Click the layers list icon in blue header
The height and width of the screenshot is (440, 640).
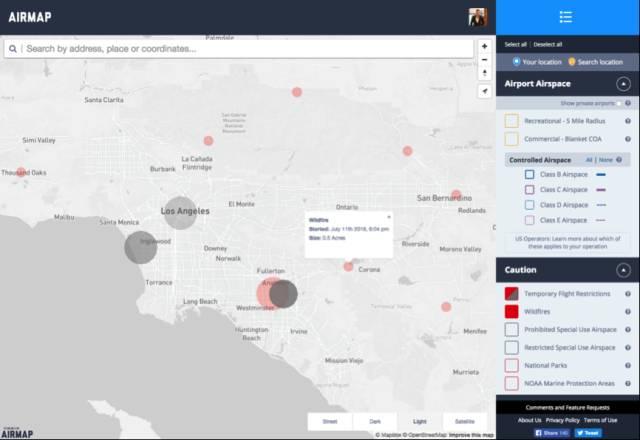(566, 17)
